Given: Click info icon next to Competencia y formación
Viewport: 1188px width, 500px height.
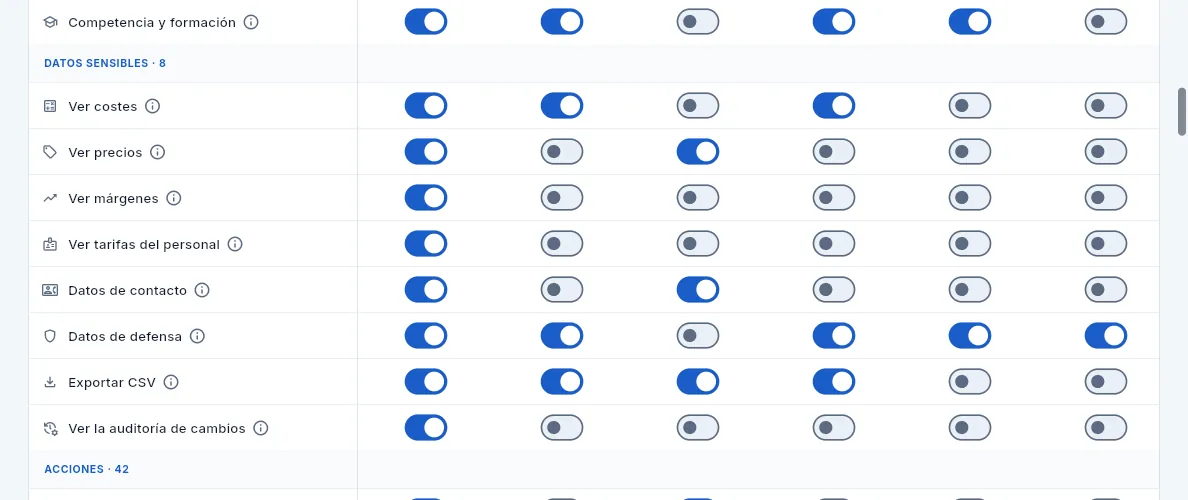Looking at the screenshot, I should (251, 22).
